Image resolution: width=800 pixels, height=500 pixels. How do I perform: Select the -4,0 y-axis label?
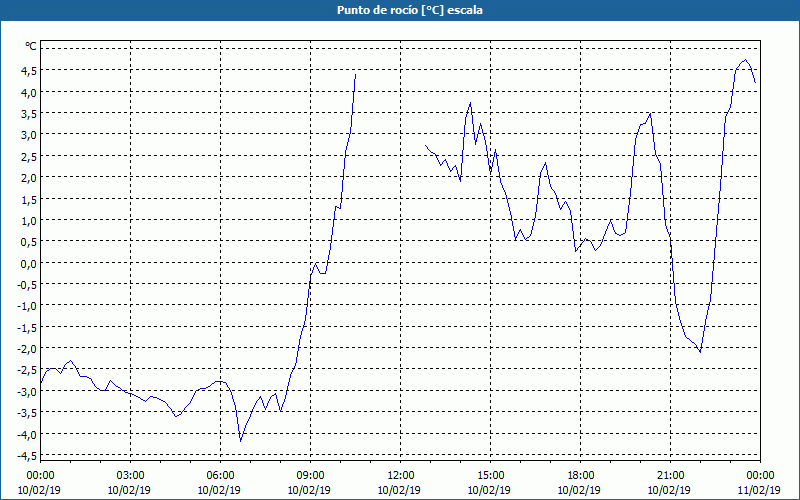28,435
